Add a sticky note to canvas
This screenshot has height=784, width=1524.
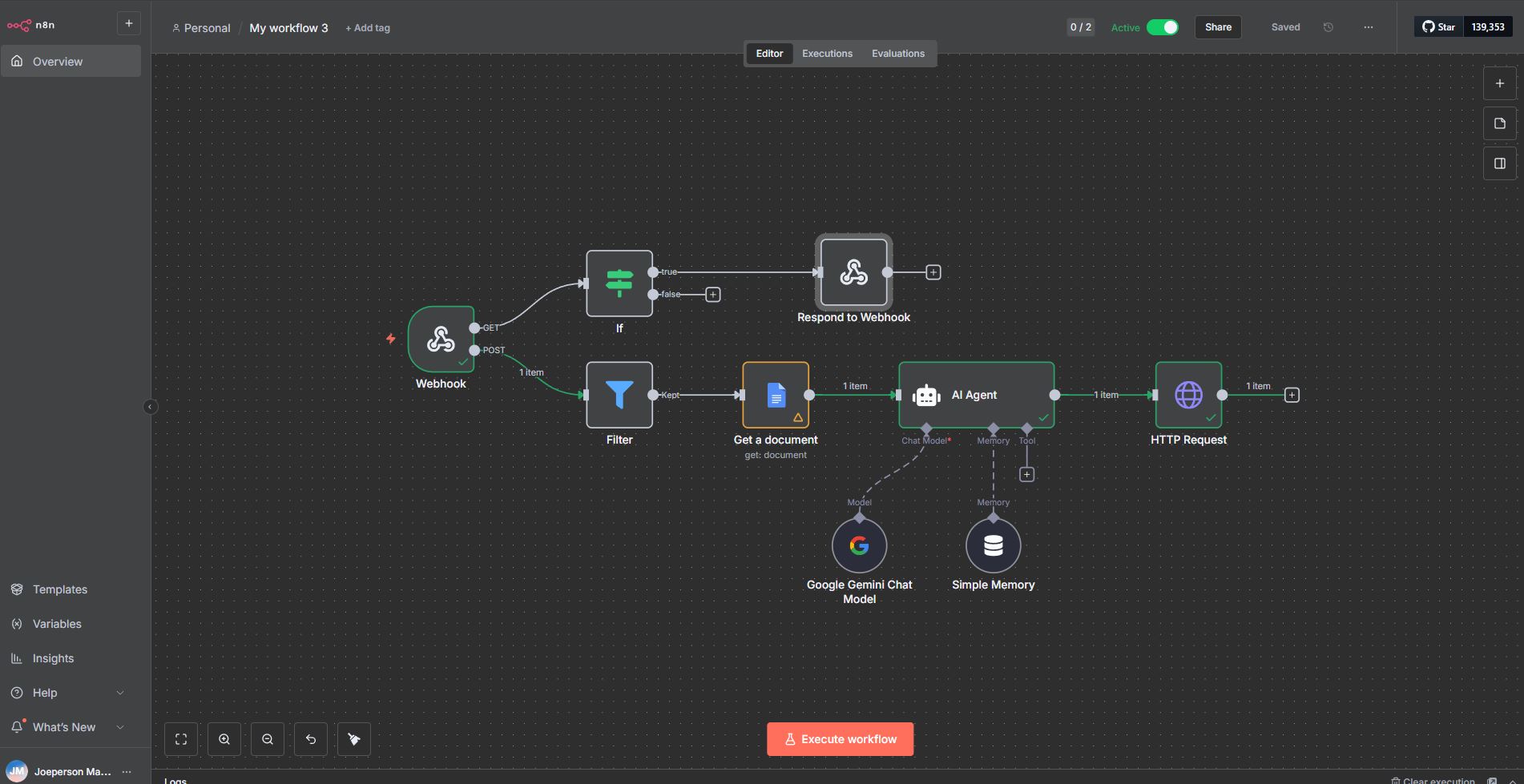click(x=1499, y=123)
